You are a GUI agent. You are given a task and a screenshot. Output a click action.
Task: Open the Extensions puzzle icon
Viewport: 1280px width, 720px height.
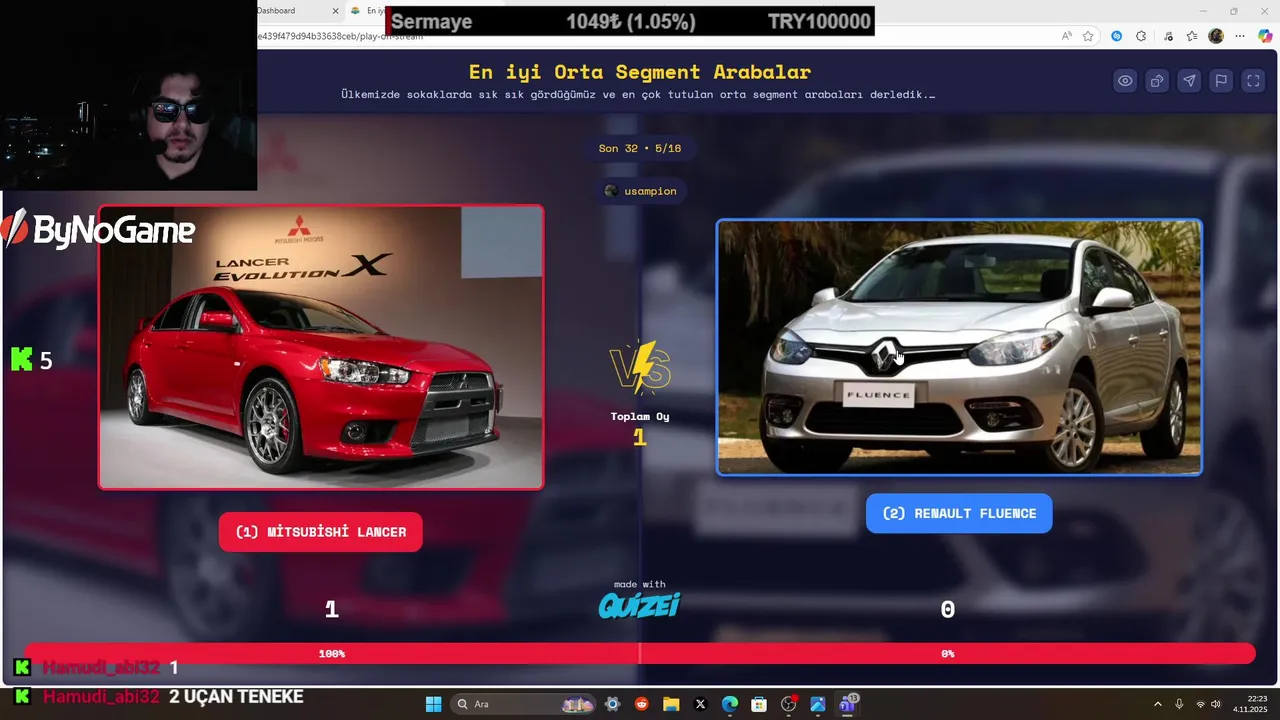click(1141, 36)
